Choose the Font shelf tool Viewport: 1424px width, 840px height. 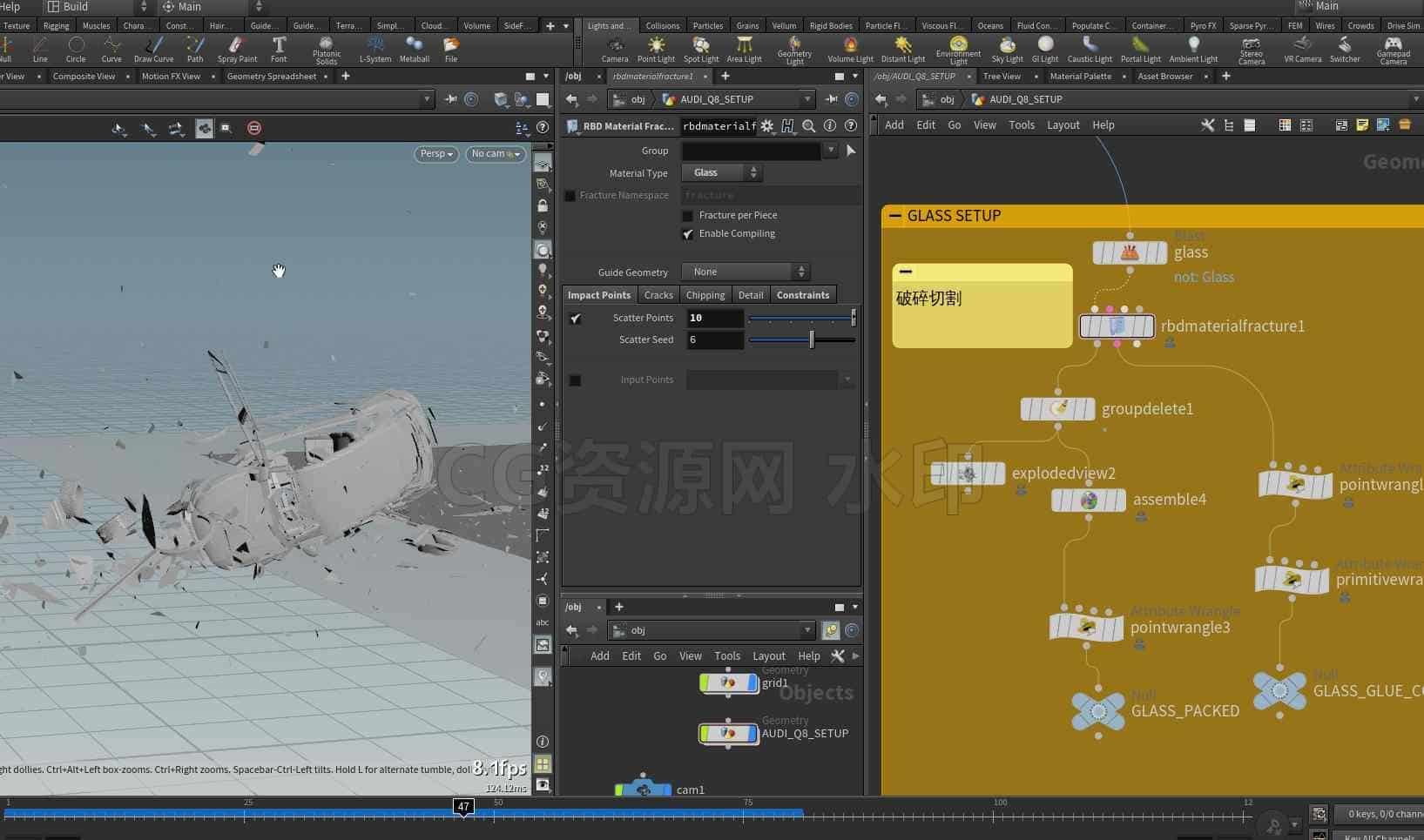click(x=279, y=50)
